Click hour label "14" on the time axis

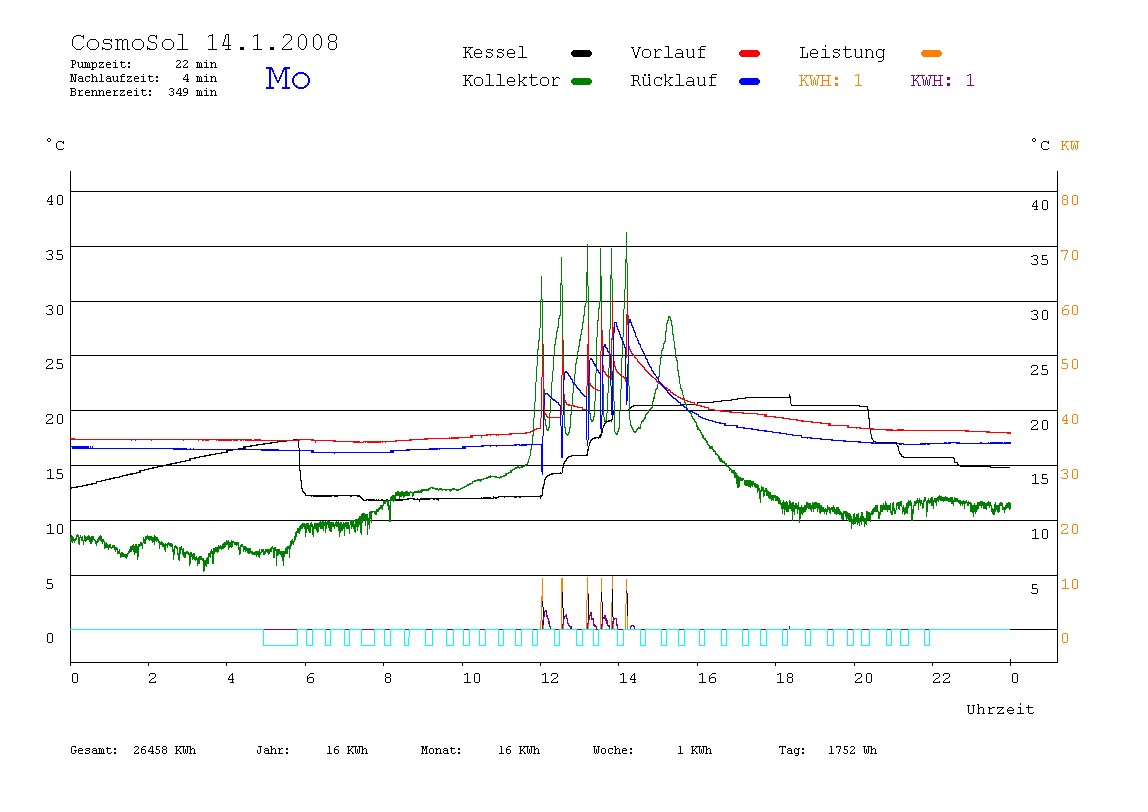628,678
